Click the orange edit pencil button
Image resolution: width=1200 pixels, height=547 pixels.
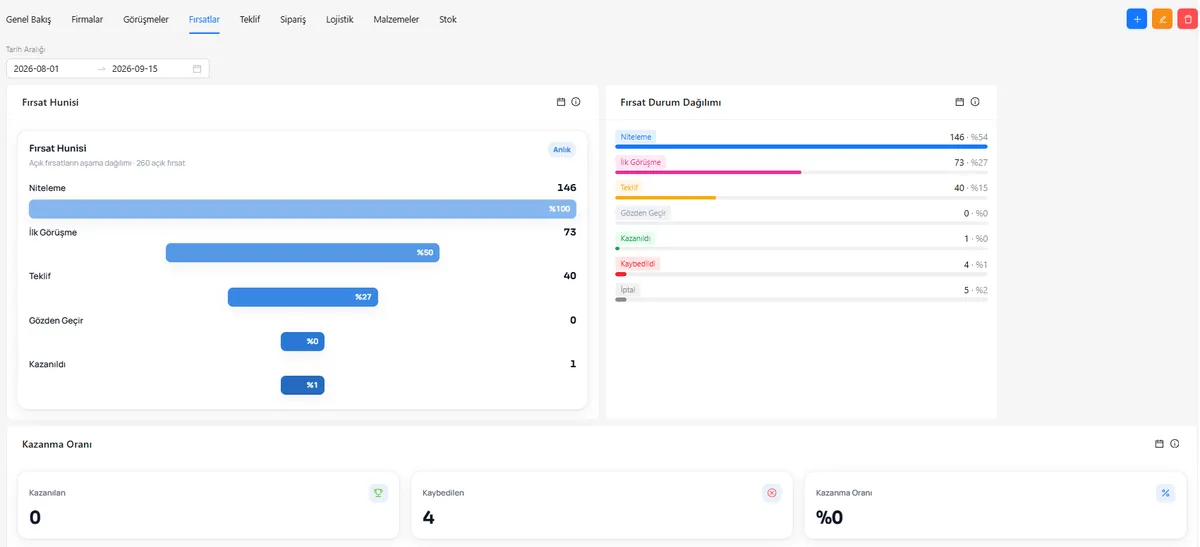[1162, 19]
